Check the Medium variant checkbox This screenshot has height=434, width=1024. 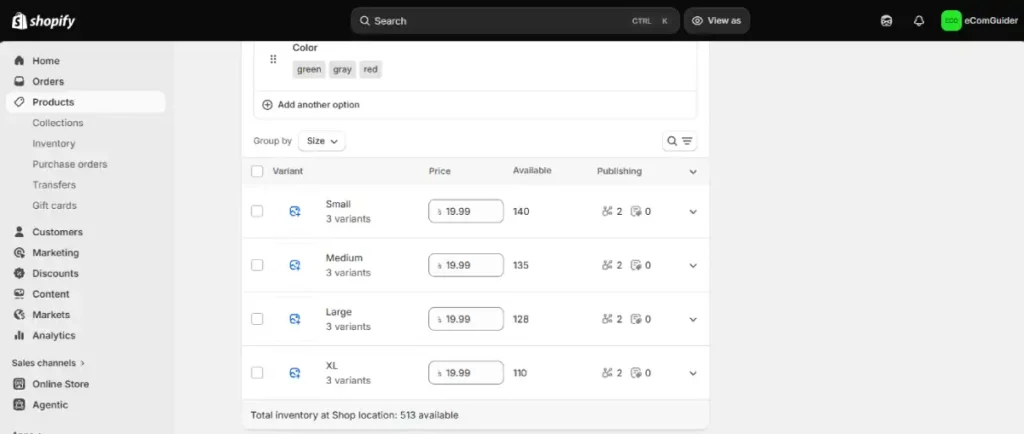tap(257, 265)
